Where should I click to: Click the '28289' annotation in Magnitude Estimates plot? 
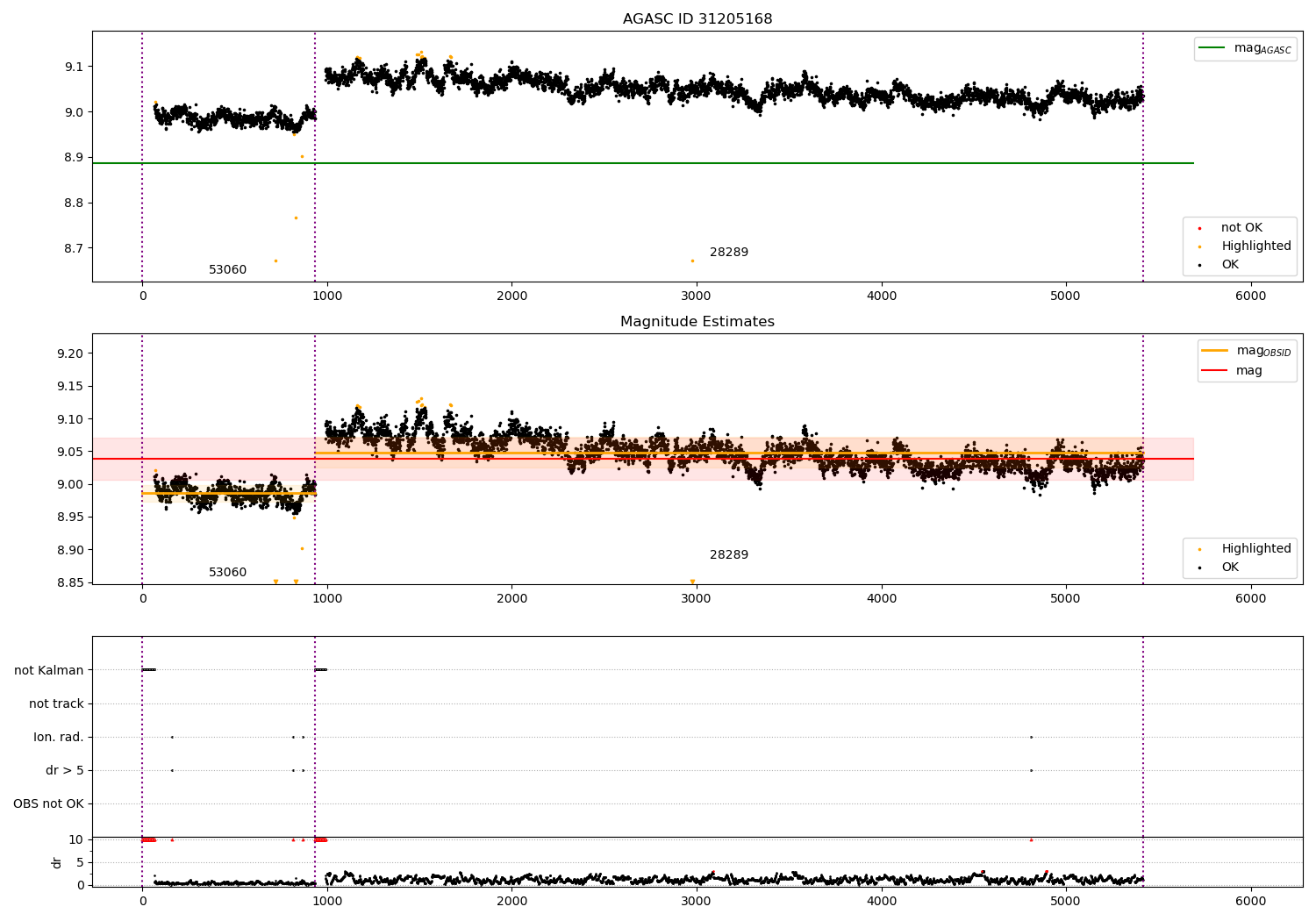click(729, 555)
